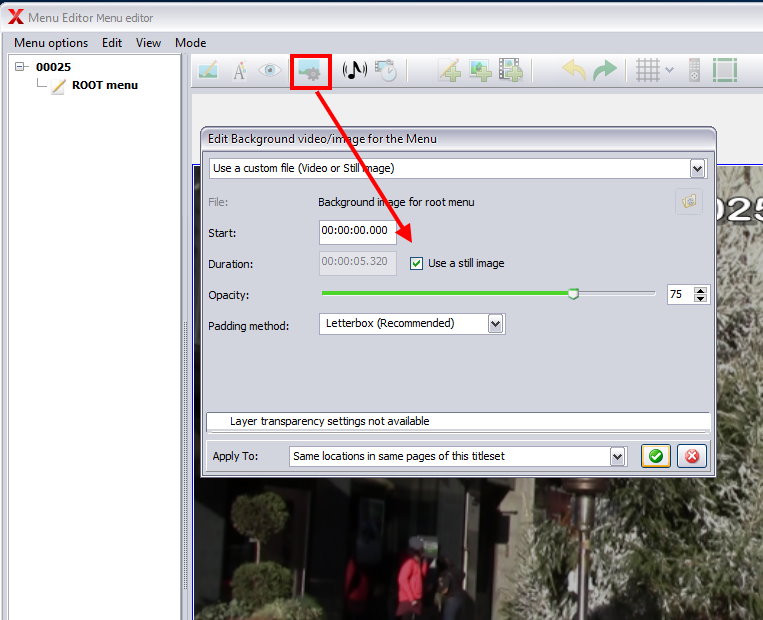Click the Start time field
The width and height of the screenshot is (763, 620).
(358, 232)
